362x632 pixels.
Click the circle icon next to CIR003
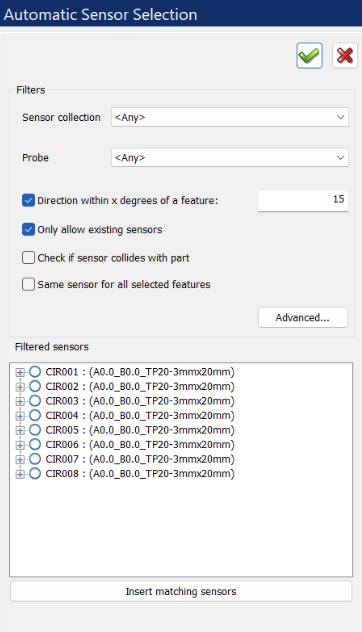(x=35, y=401)
